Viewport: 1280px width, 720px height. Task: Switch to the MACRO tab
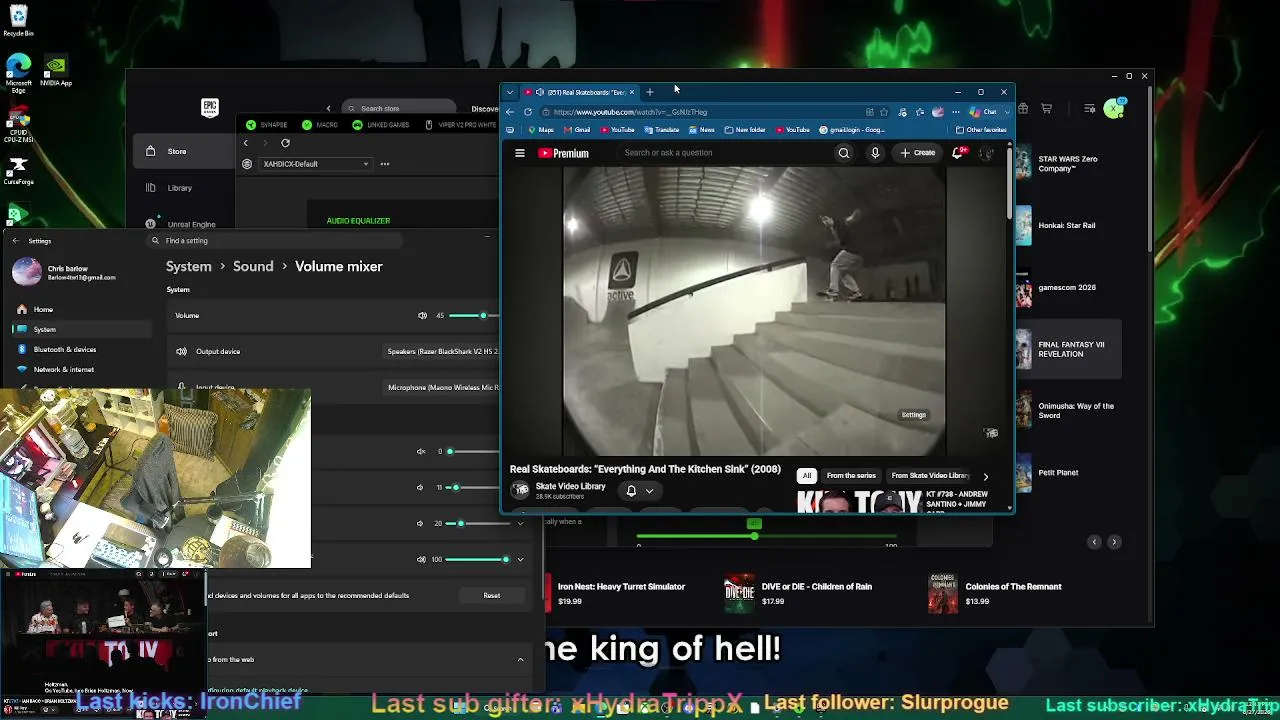pos(321,125)
